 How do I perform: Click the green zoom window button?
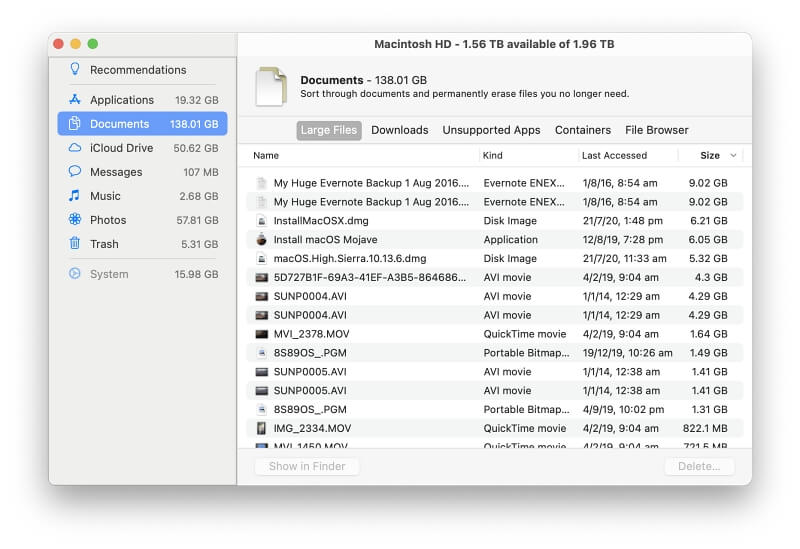[92, 44]
